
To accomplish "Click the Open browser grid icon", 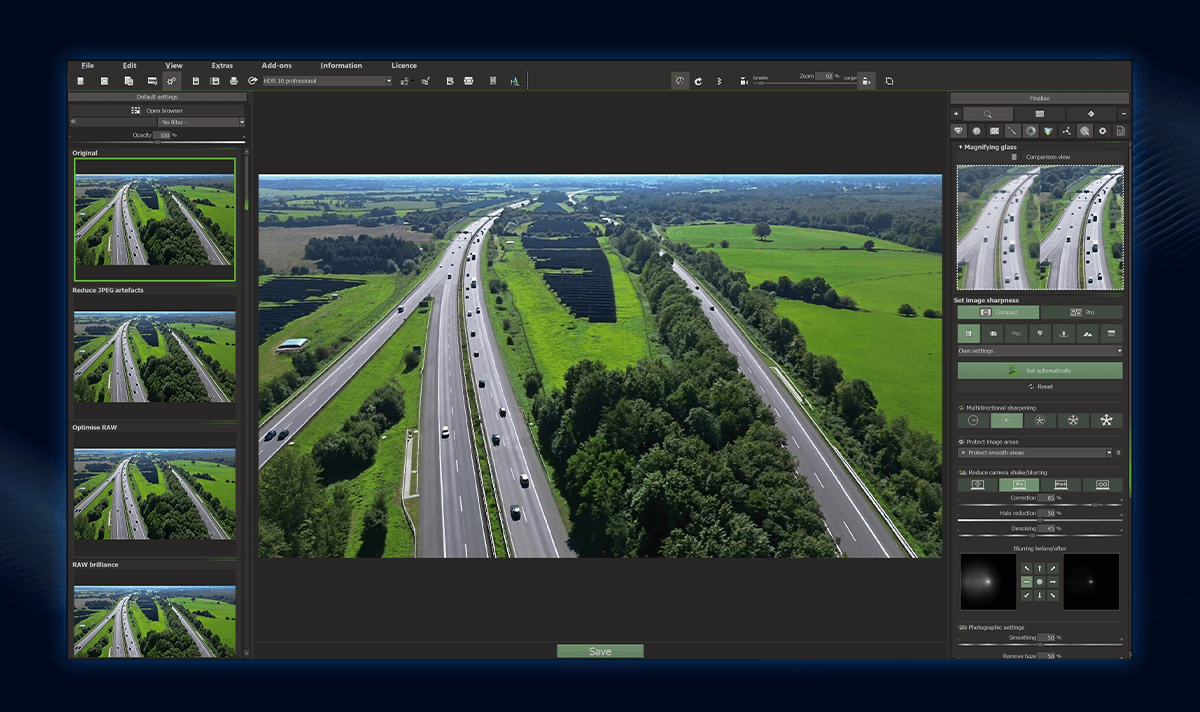I will coord(136,110).
